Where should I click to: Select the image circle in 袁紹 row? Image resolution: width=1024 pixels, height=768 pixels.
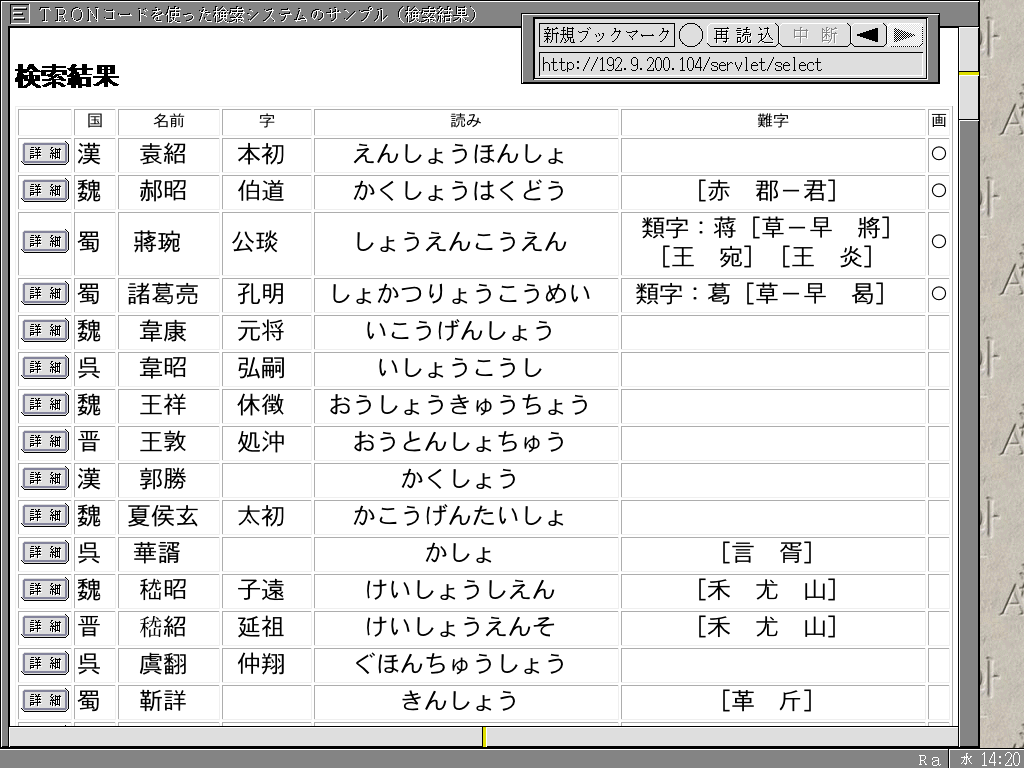938,154
